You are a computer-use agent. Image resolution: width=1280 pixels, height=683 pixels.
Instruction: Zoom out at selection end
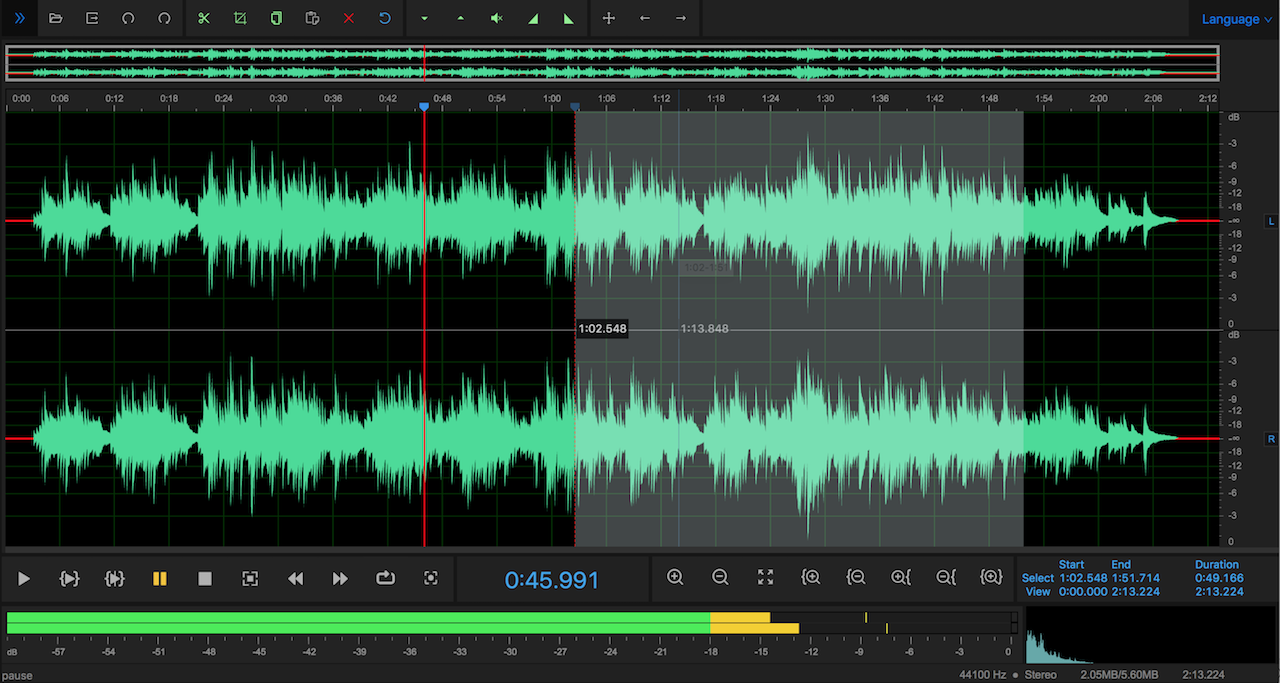pyautogui.click(x=946, y=577)
